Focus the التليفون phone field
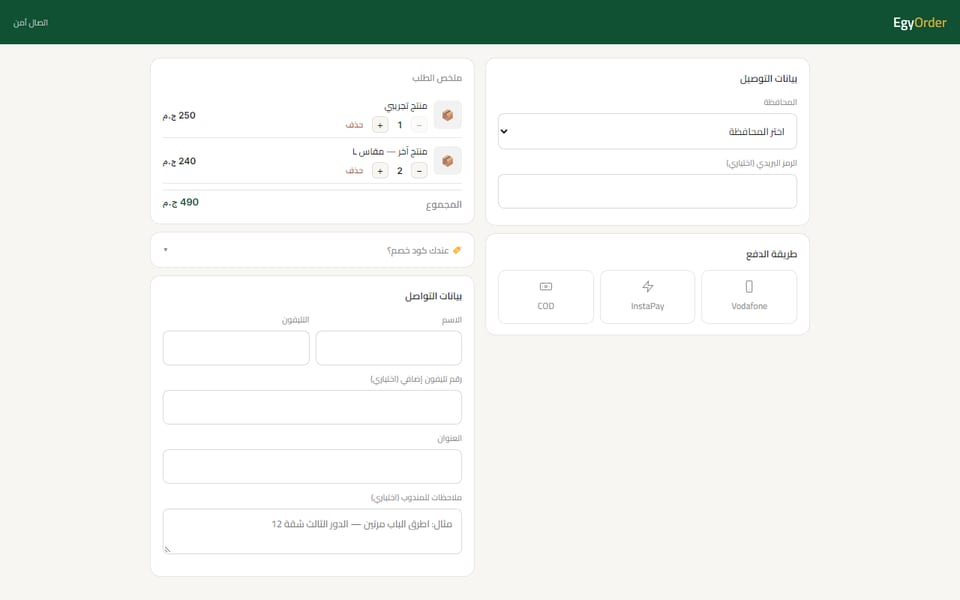 (236, 348)
